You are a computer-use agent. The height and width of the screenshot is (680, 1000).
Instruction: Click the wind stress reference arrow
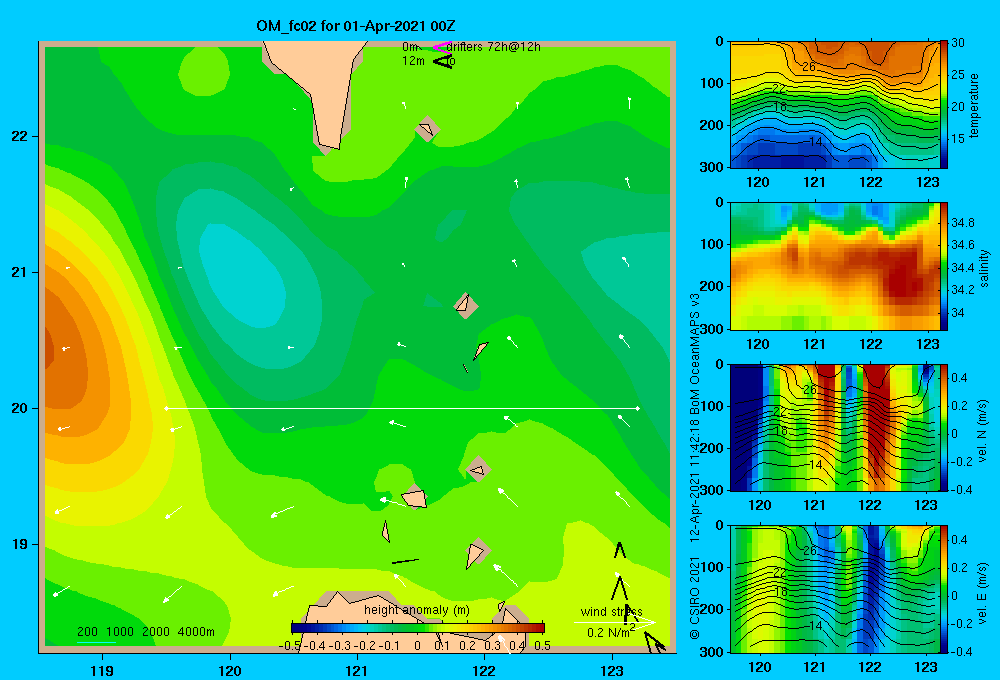coord(615,622)
